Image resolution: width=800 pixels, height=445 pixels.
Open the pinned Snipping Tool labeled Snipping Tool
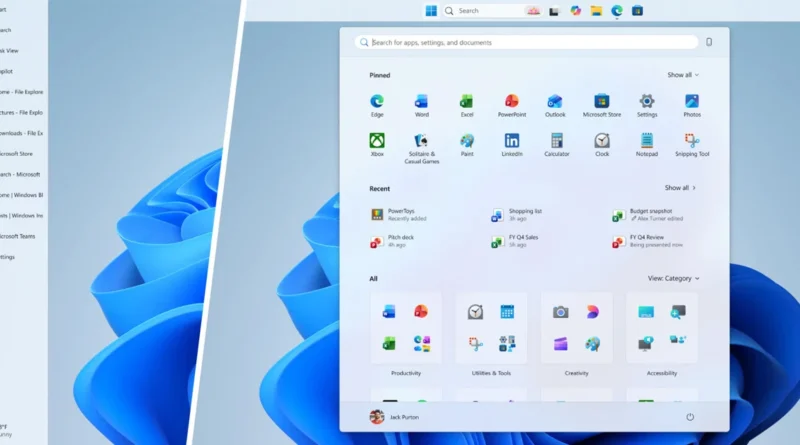tap(692, 144)
